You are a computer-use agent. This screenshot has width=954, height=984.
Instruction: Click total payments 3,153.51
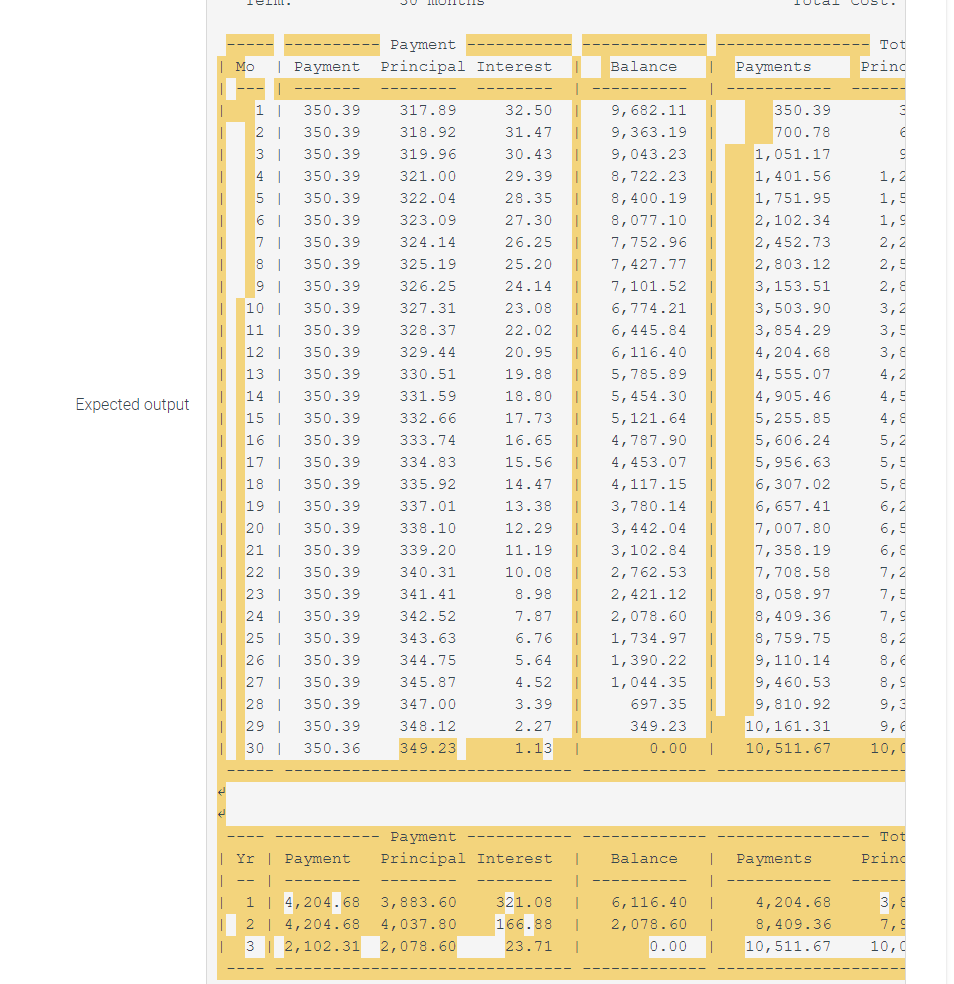tap(793, 286)
